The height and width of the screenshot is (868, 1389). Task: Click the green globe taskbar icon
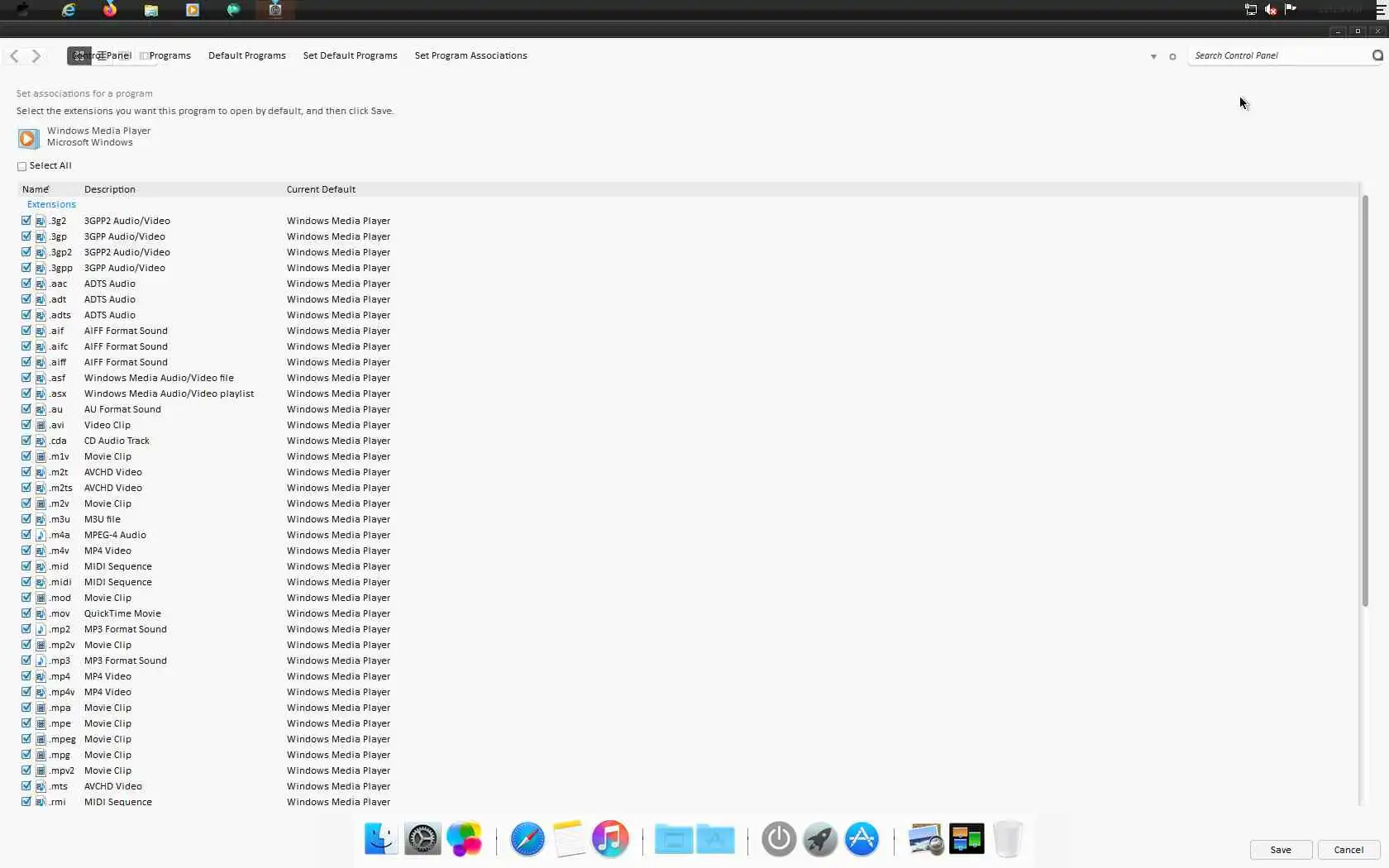234,10
